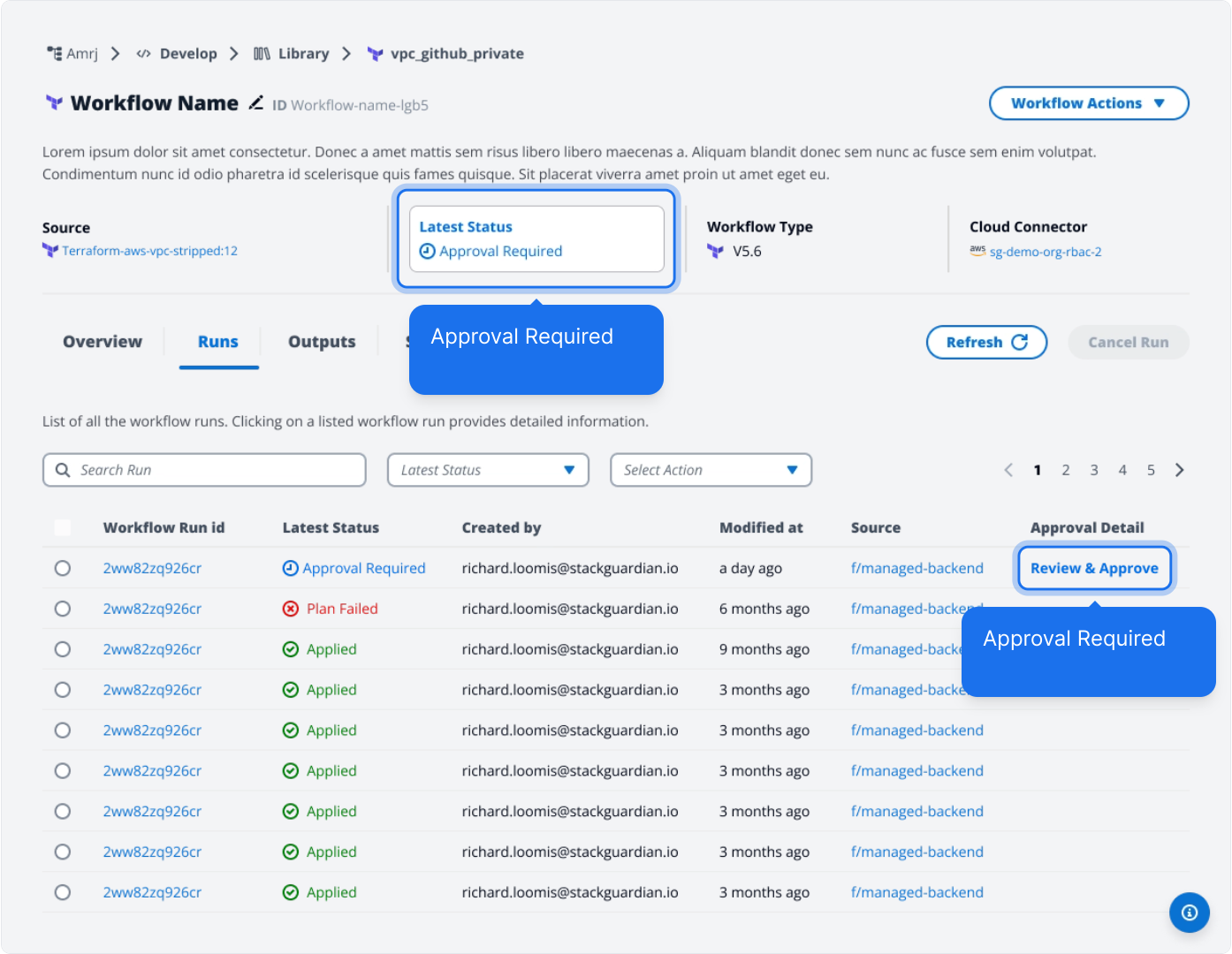1232x954 pixels.
Task: Click the Library books icon in breadcrumb
Action: pyautogui.click(x=262, y=54)
